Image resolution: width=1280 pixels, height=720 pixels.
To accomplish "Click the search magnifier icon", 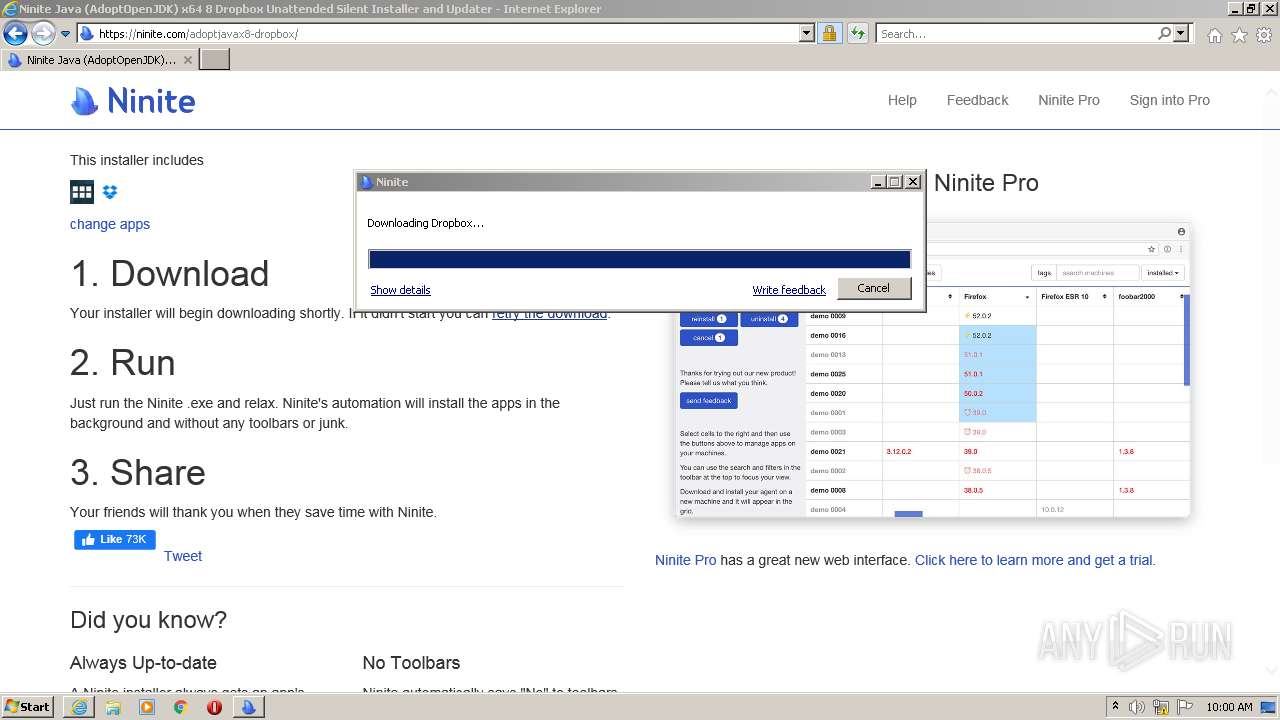I will tap(1164, 34).
